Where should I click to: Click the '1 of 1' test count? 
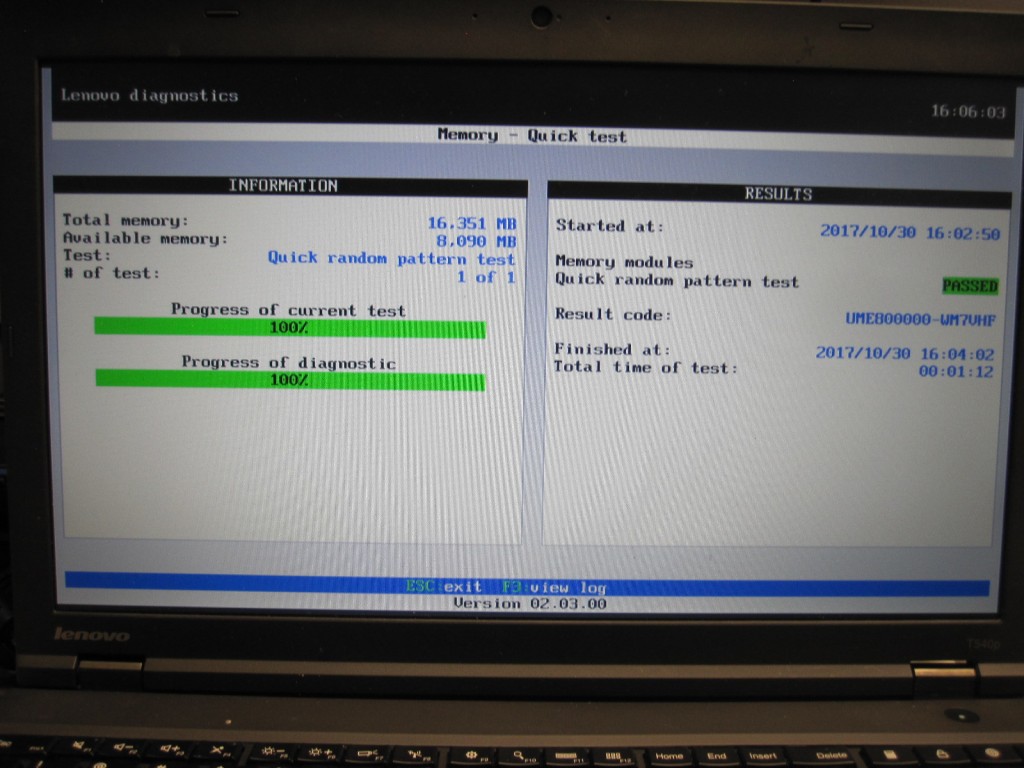pos(487,277)
